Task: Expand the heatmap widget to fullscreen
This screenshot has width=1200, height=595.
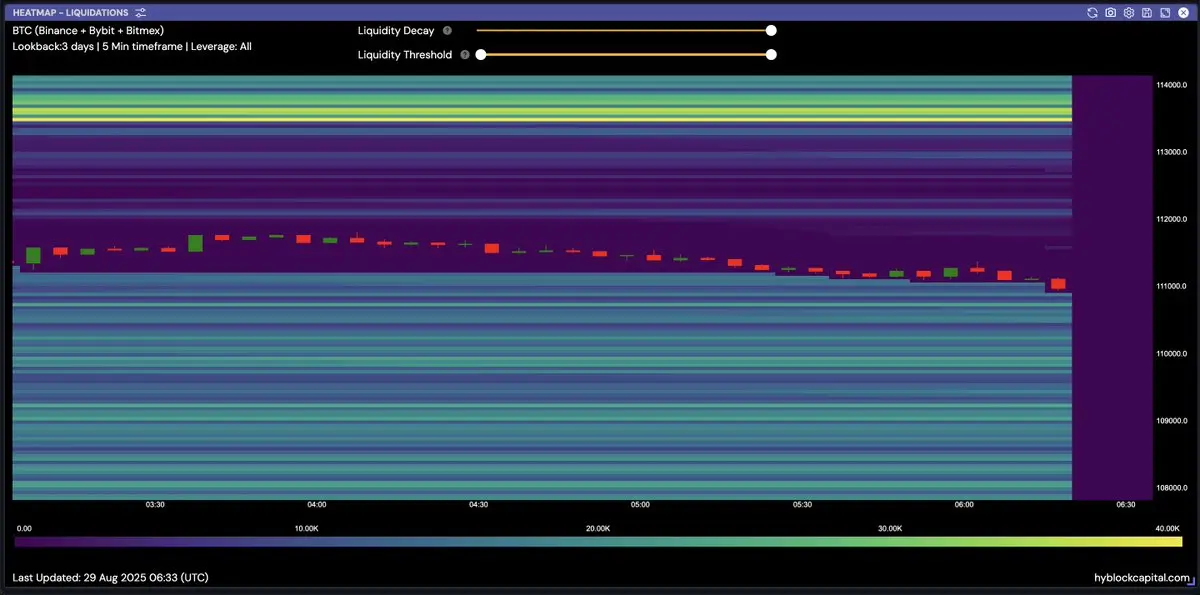Action: point(1164,12)
